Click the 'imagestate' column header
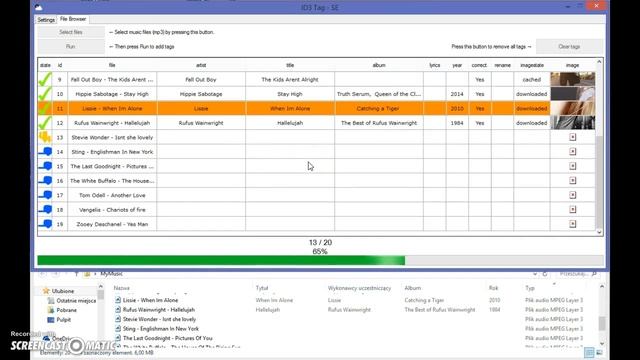The width and height of the screenshot is (640, 360). [532, 65]
